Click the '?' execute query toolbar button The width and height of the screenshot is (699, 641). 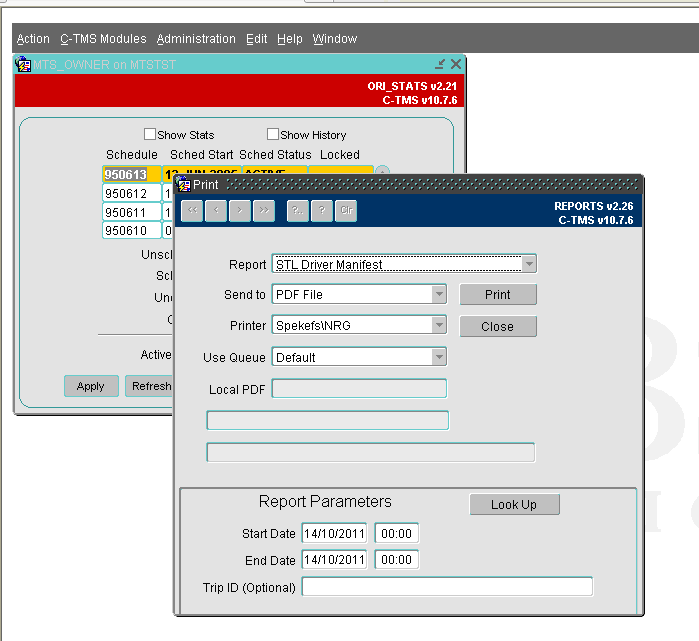322,210
